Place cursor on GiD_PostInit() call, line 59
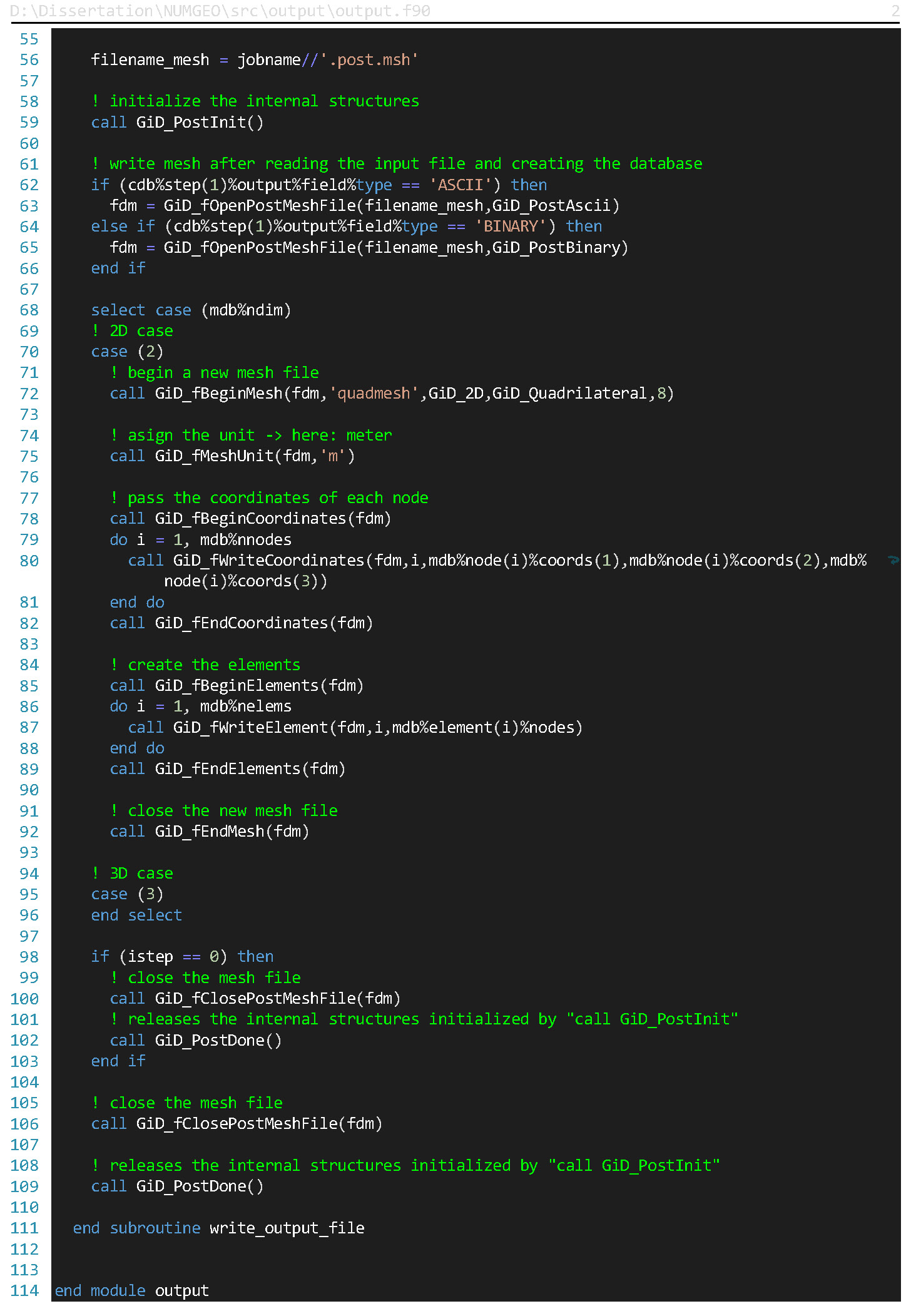Image resolution: width=916 pixels, height=1316 pixels. 200,122
